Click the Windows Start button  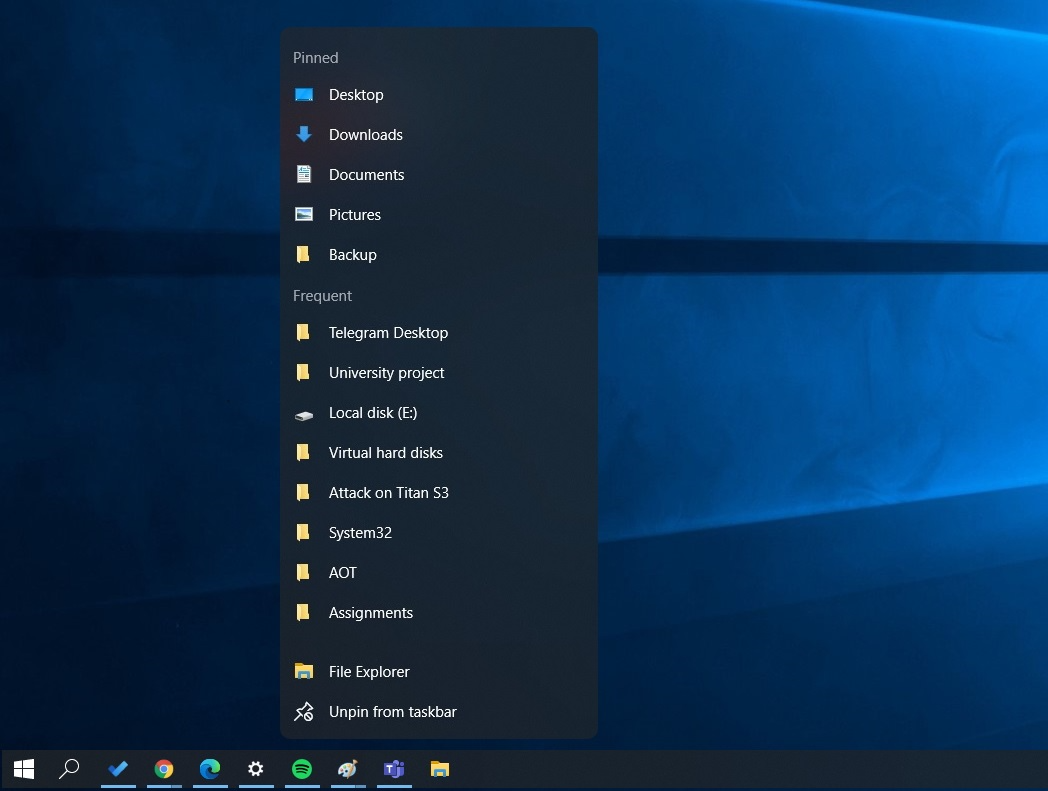click(23, 770)
